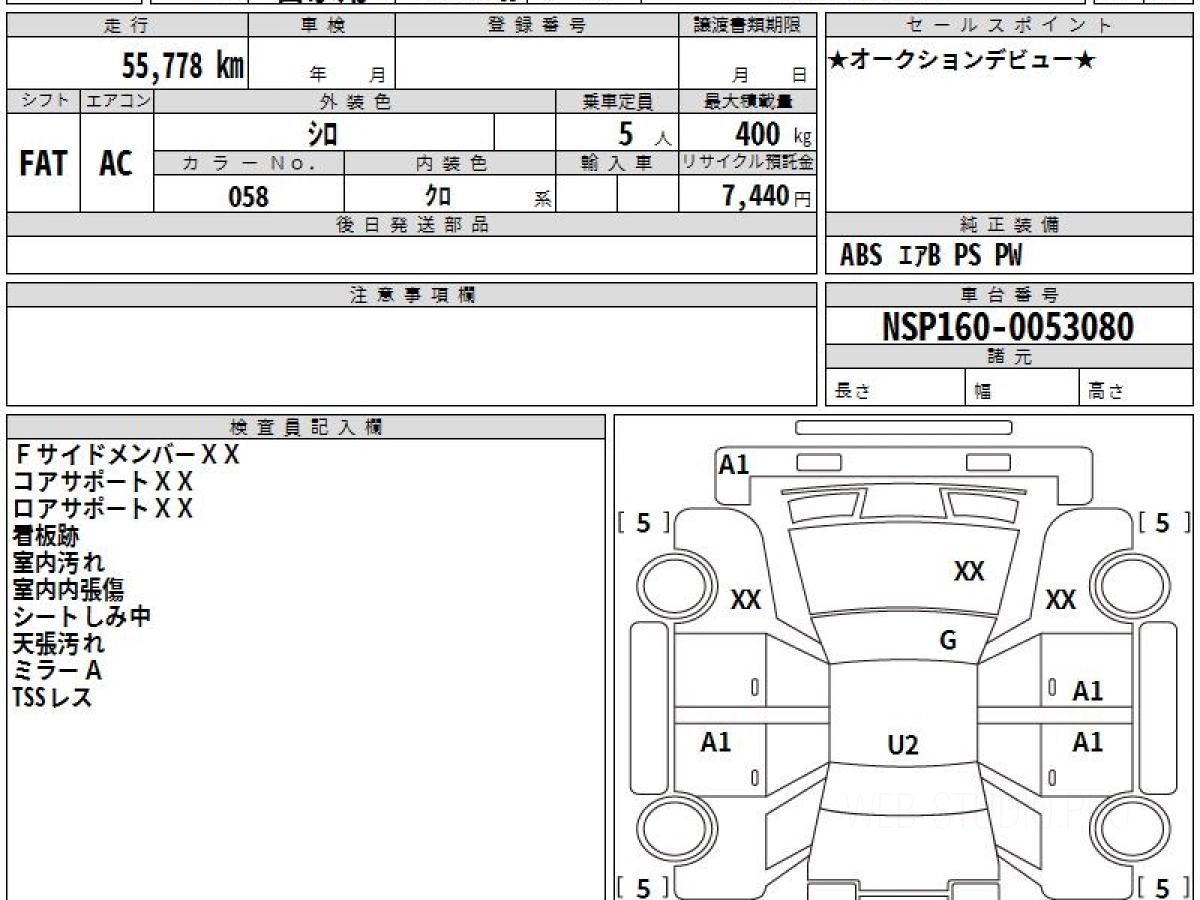The height and width of the screenshot is (900, 1200).
Task: Select the U2 mark on the roof
Action: pos(903,745)
